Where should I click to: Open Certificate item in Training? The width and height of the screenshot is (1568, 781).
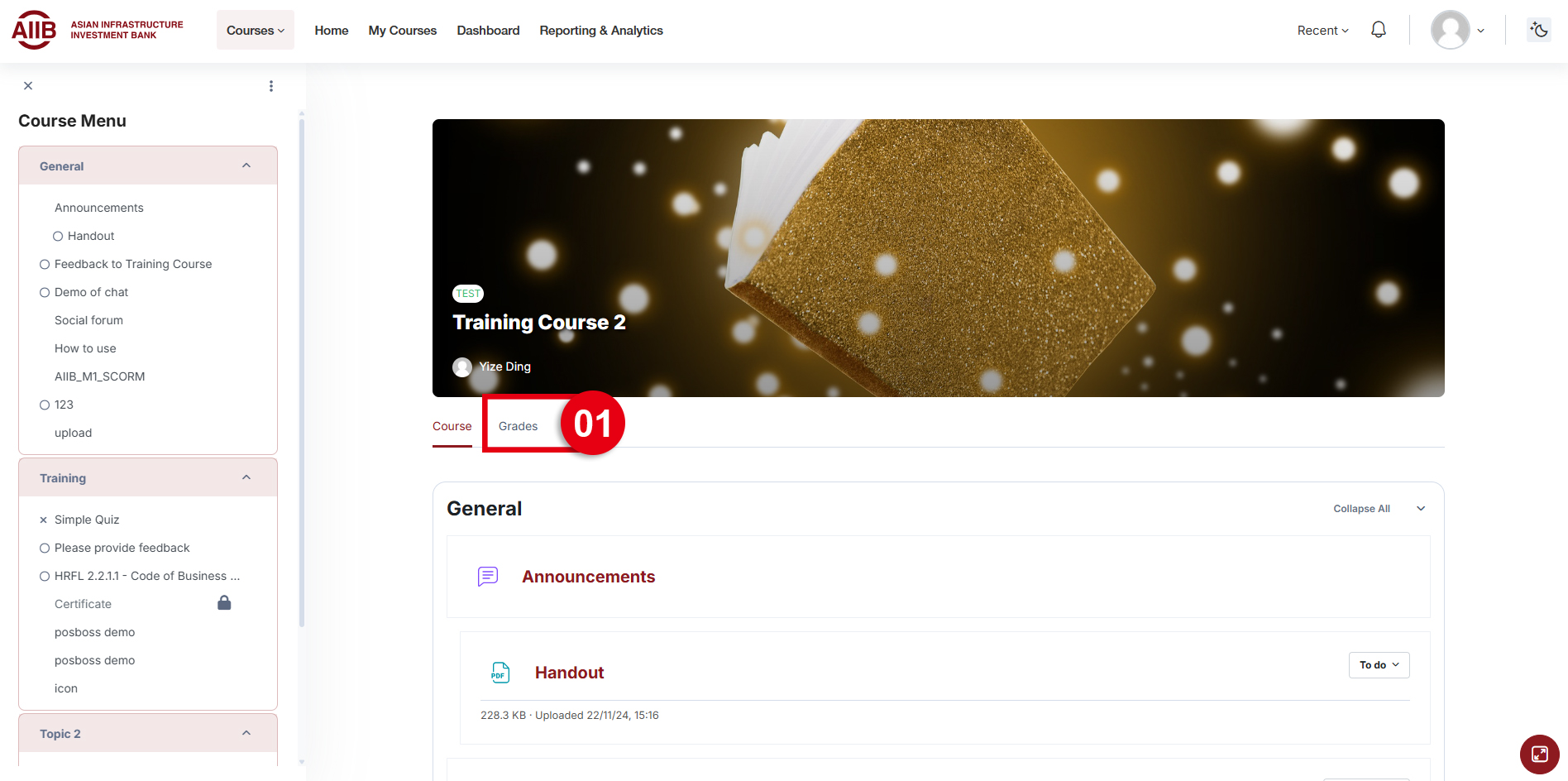[x=83, y=604]
